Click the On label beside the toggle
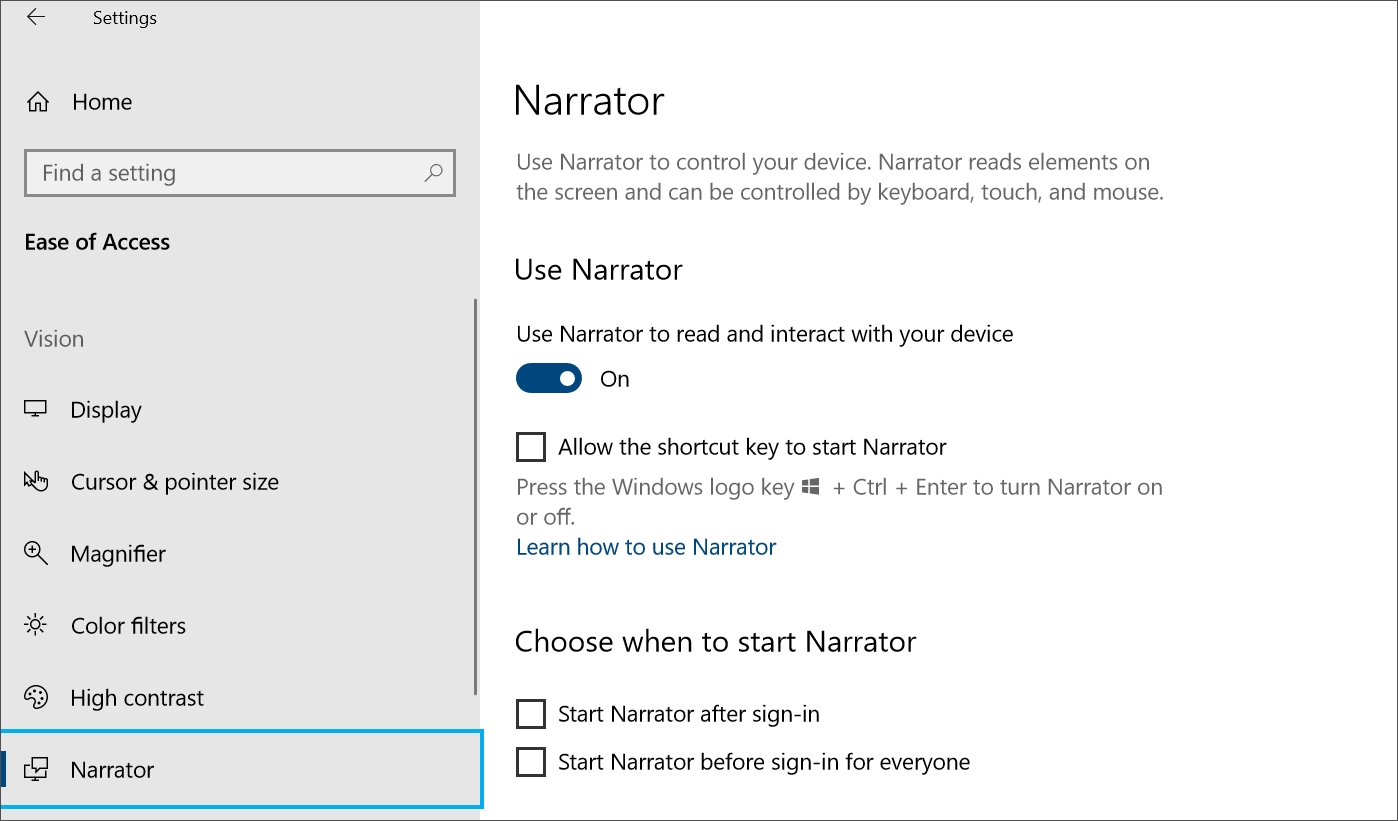The image size is (1398, 821). coord(615,379)
